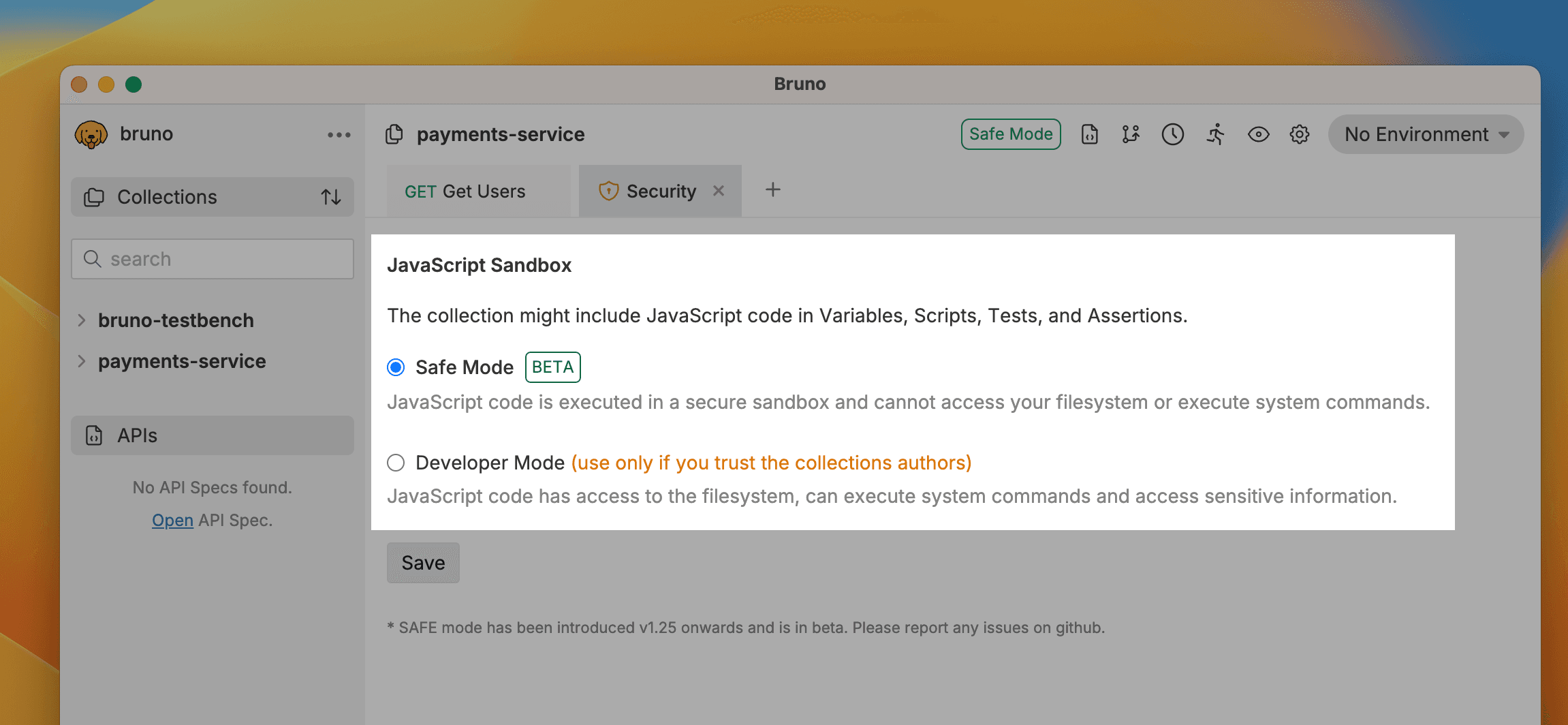Select the Security tab
Image resolution: width=1568 pixels, height=725 pixels.
(x=660, y=191)
